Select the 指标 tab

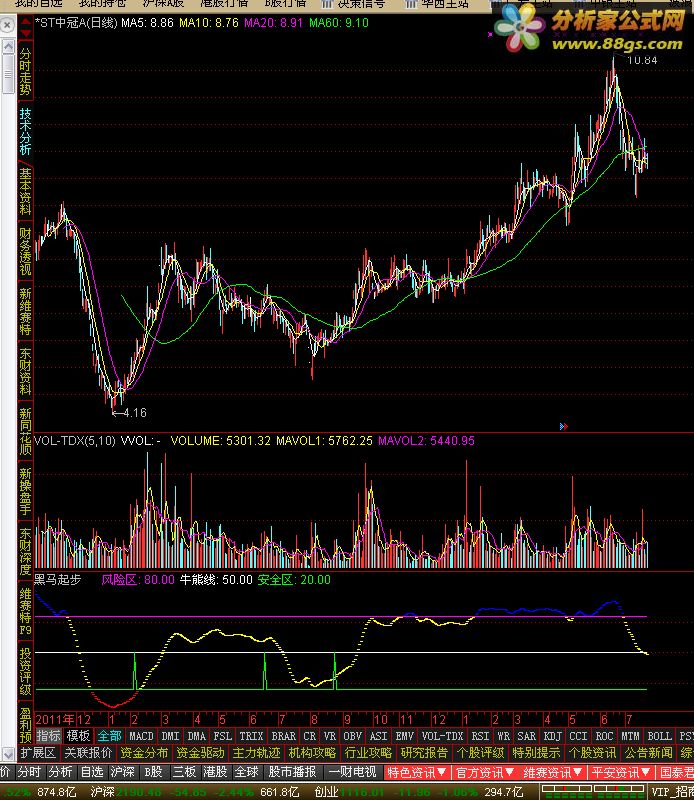48,736
